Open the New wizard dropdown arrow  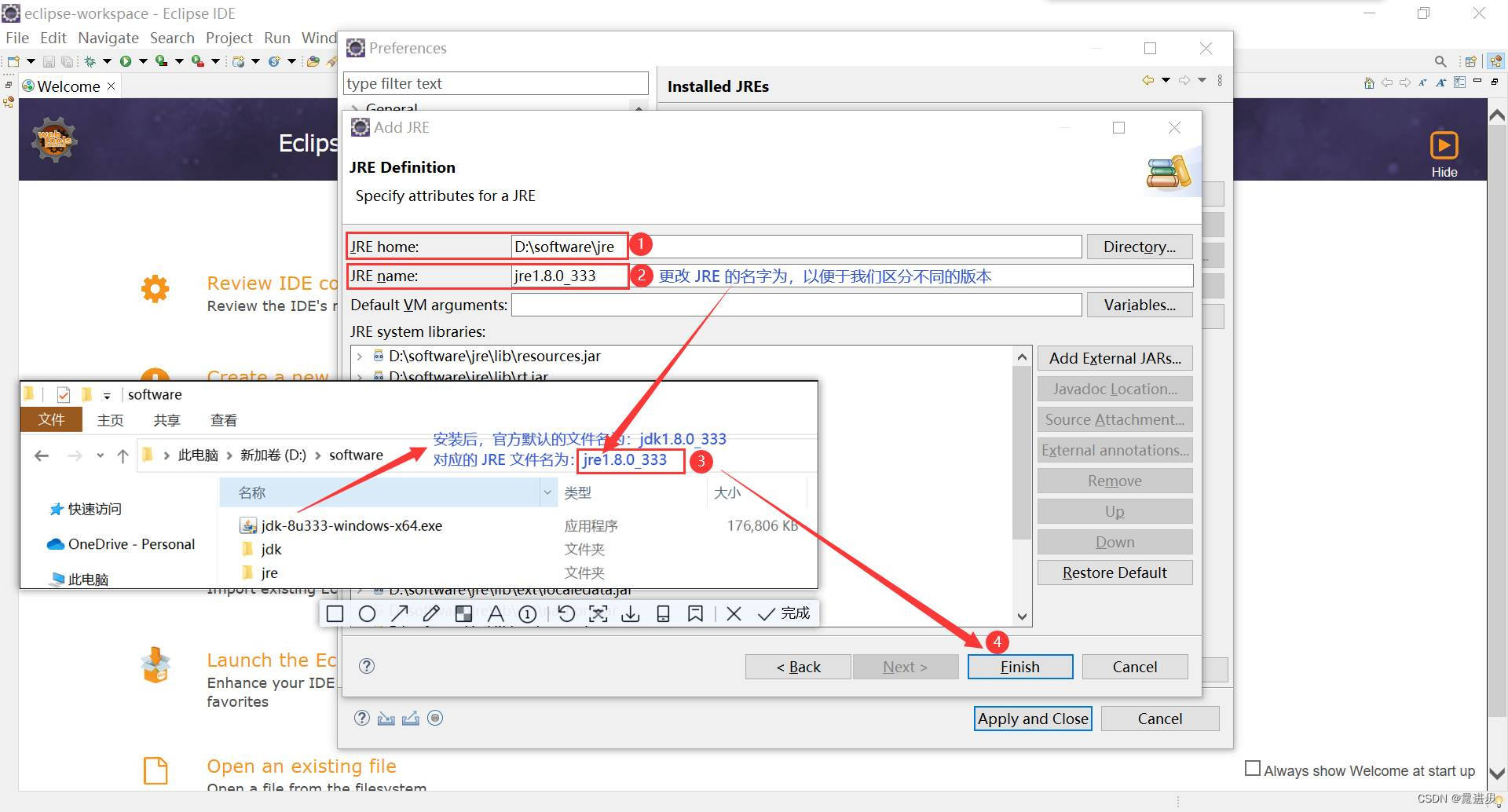(x=31, y=61)
